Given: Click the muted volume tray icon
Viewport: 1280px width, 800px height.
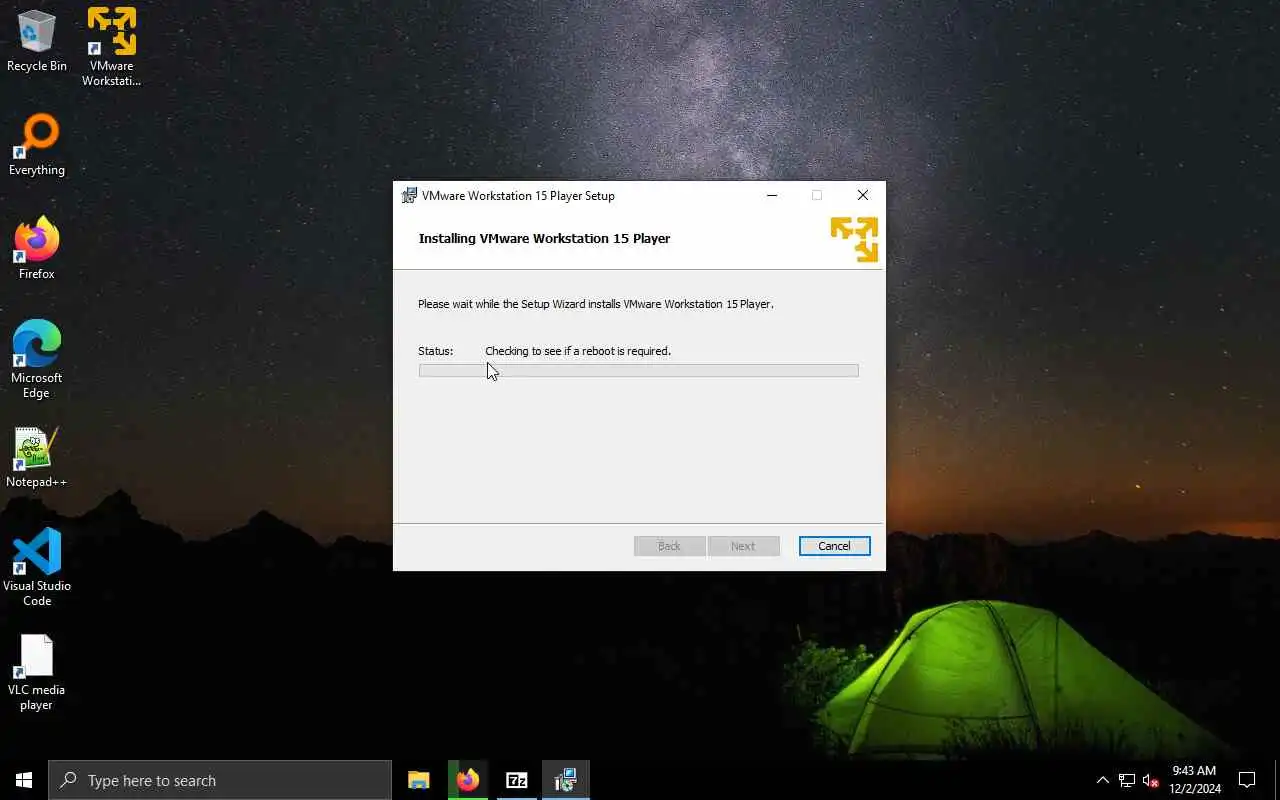Looking at the screenshot, I should coord(1150,780).
